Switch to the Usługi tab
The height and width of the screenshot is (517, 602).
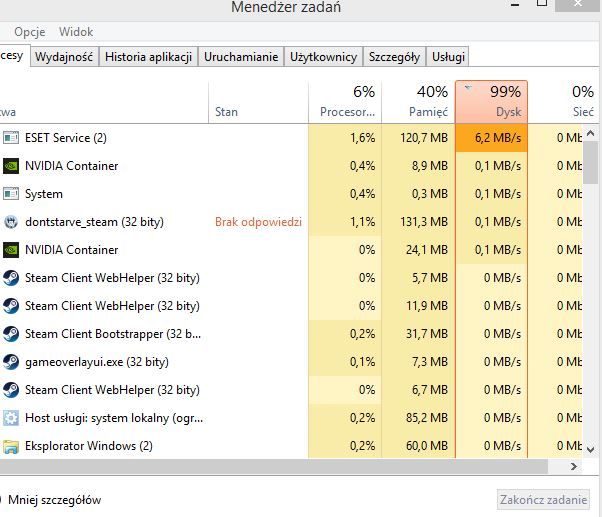point(448,57)
